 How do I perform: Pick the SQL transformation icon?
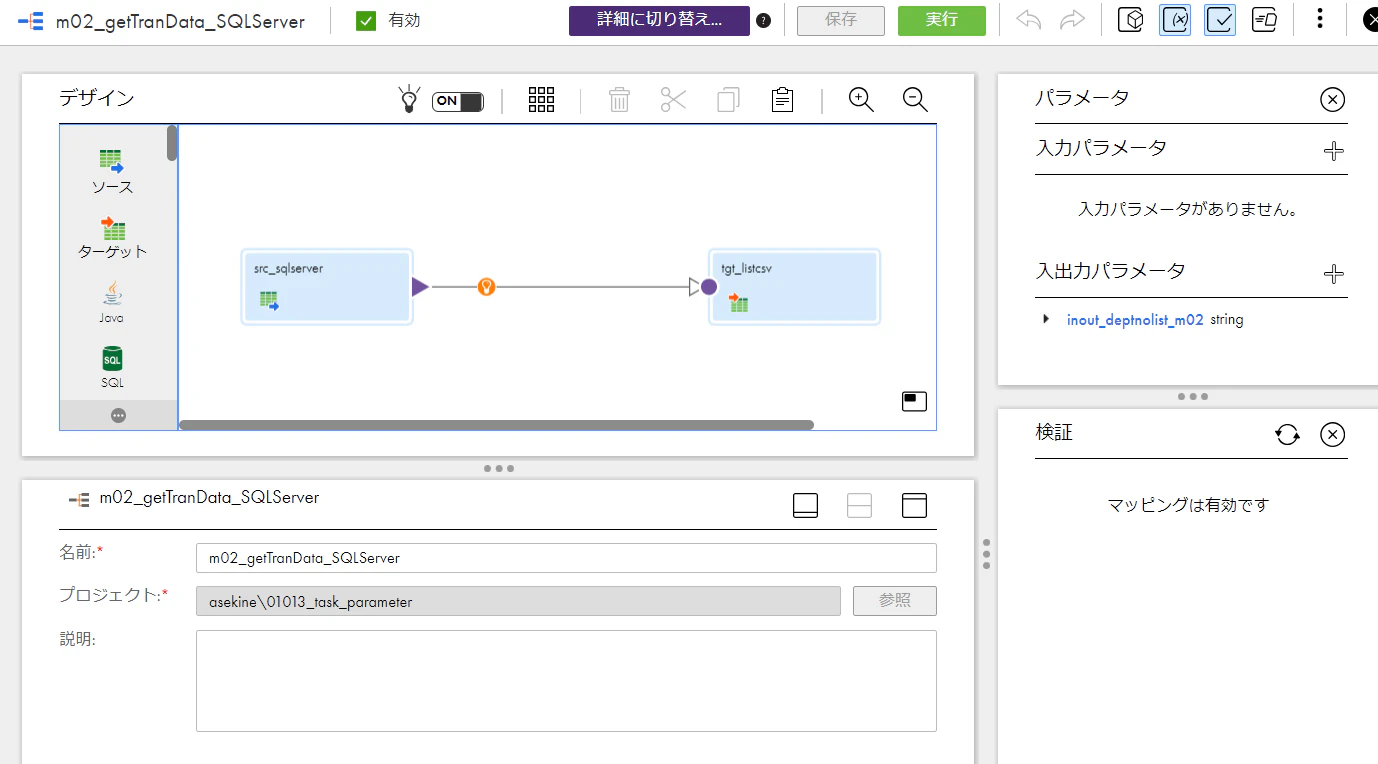112,359
